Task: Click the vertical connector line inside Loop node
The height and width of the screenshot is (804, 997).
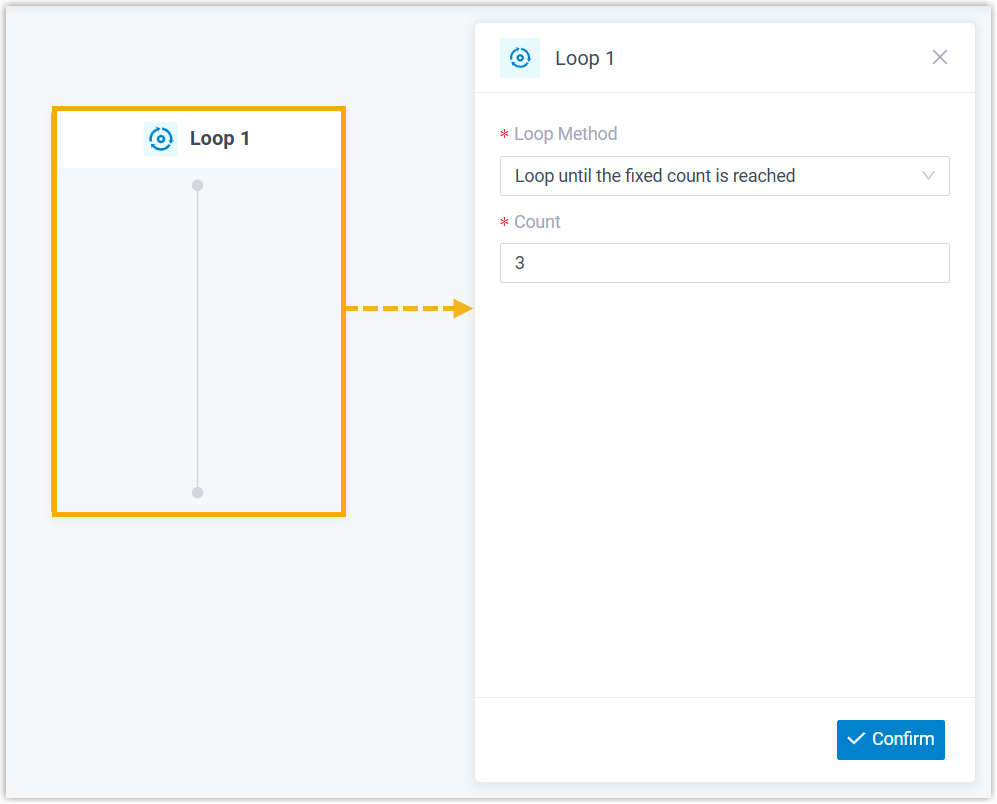Action: pyautogui.click(x=197, y=340)
